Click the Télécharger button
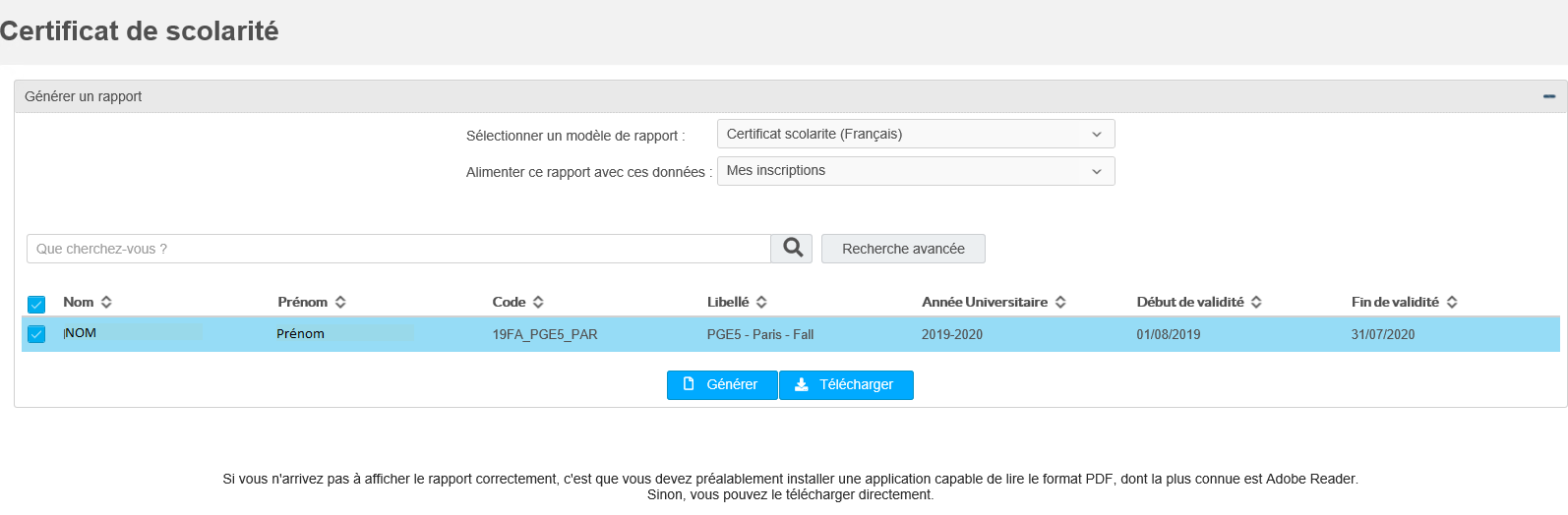Viewport: 1568px width, 515px height. pos(846,385)
